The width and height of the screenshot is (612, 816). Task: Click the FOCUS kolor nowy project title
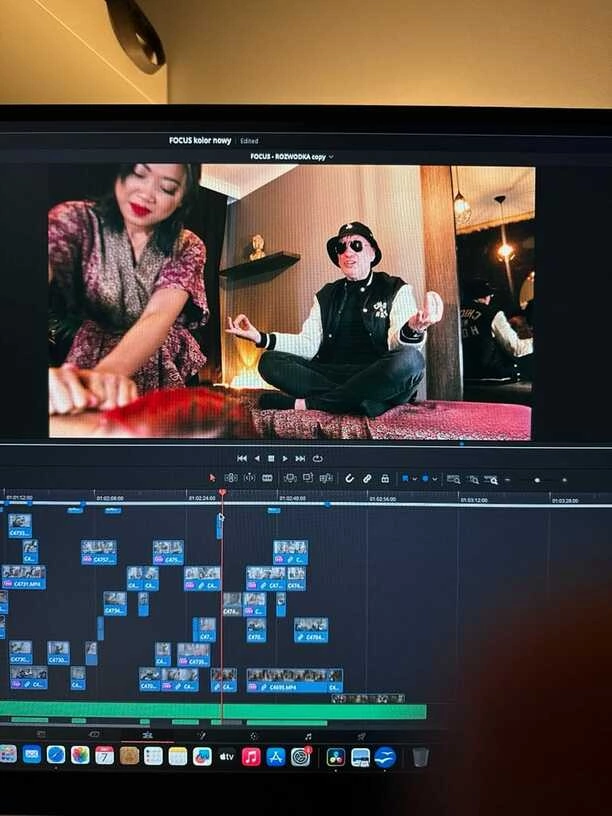tap(200, 141)
